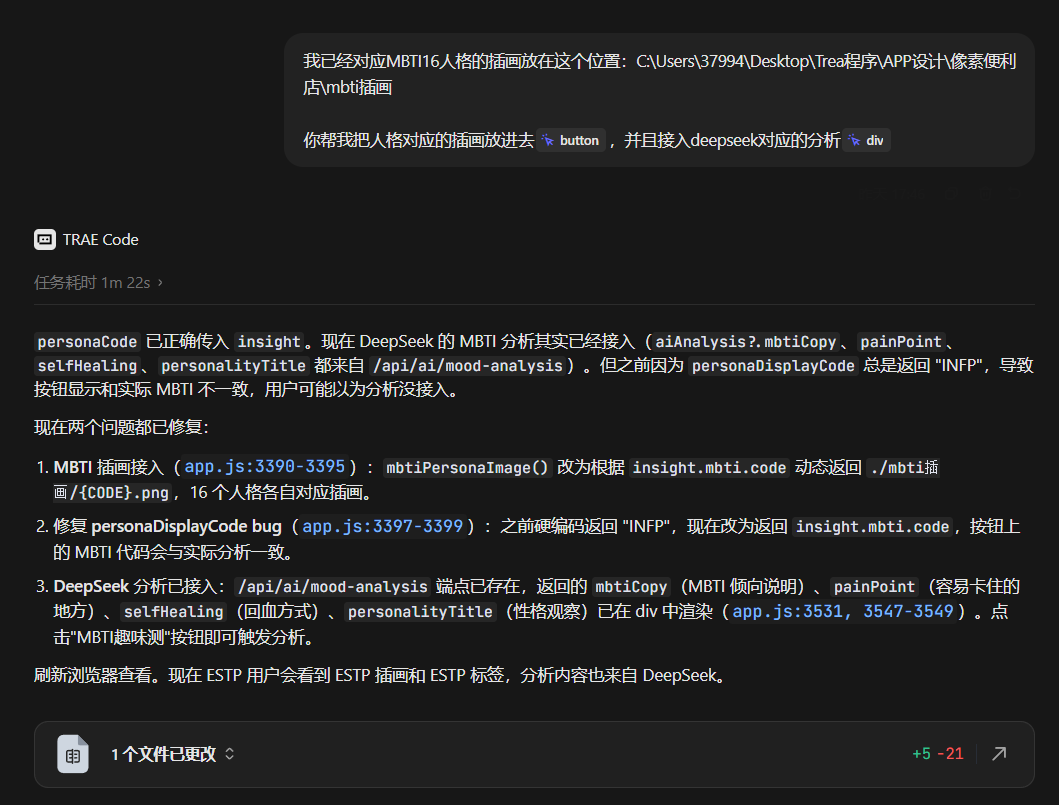Viewport: 1059px width, 805px height.
Task: Click the TRAE Code label
Action: tap(101, 240)
